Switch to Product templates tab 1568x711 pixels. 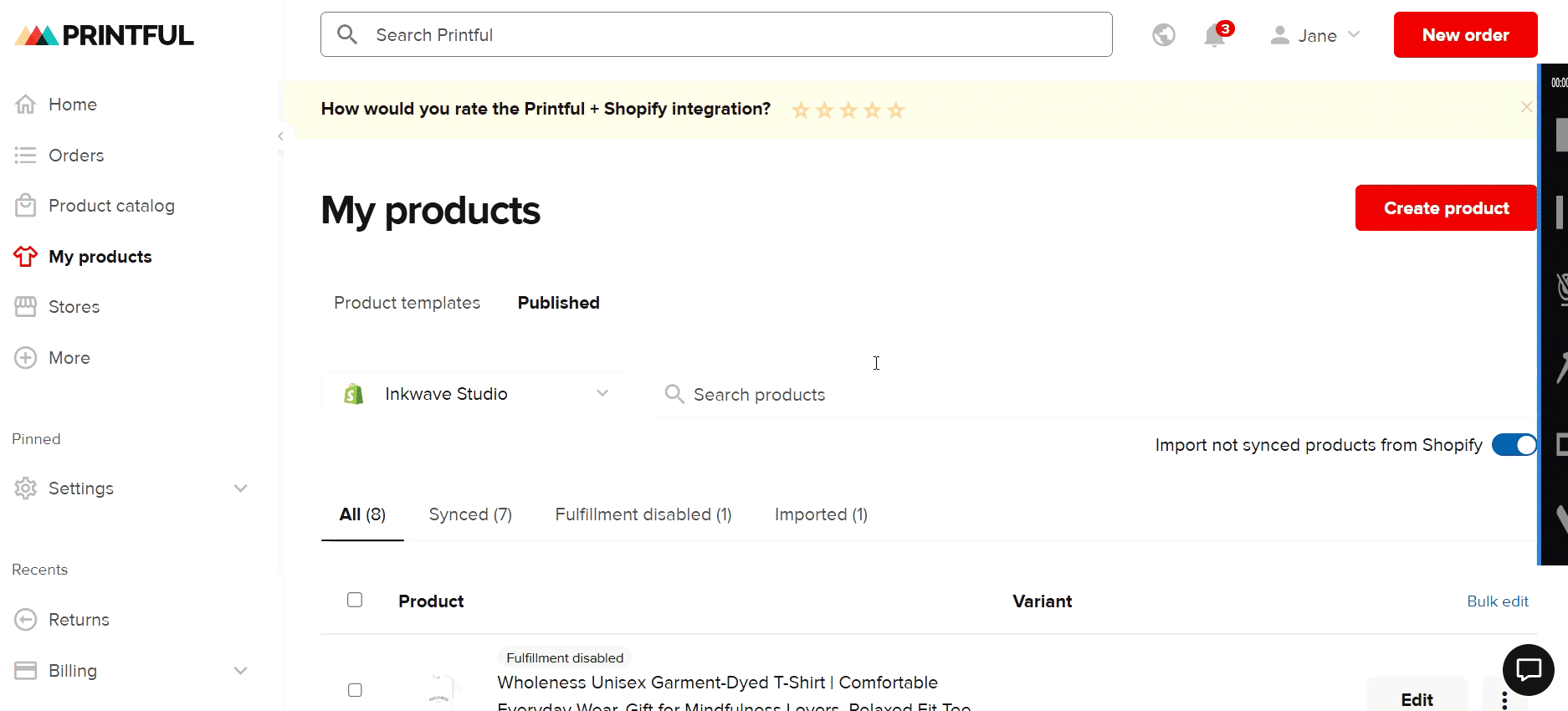coord(407,303)
